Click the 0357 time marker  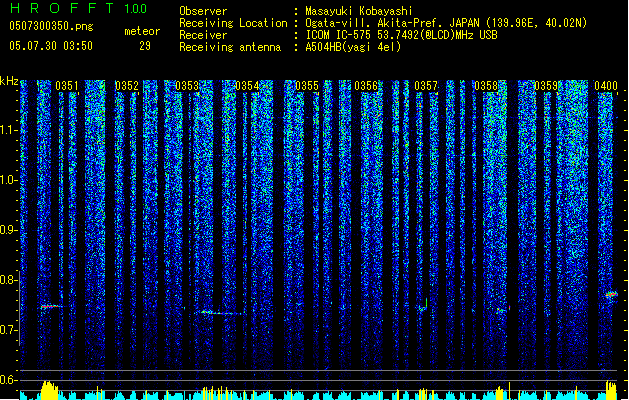[426, 86]
